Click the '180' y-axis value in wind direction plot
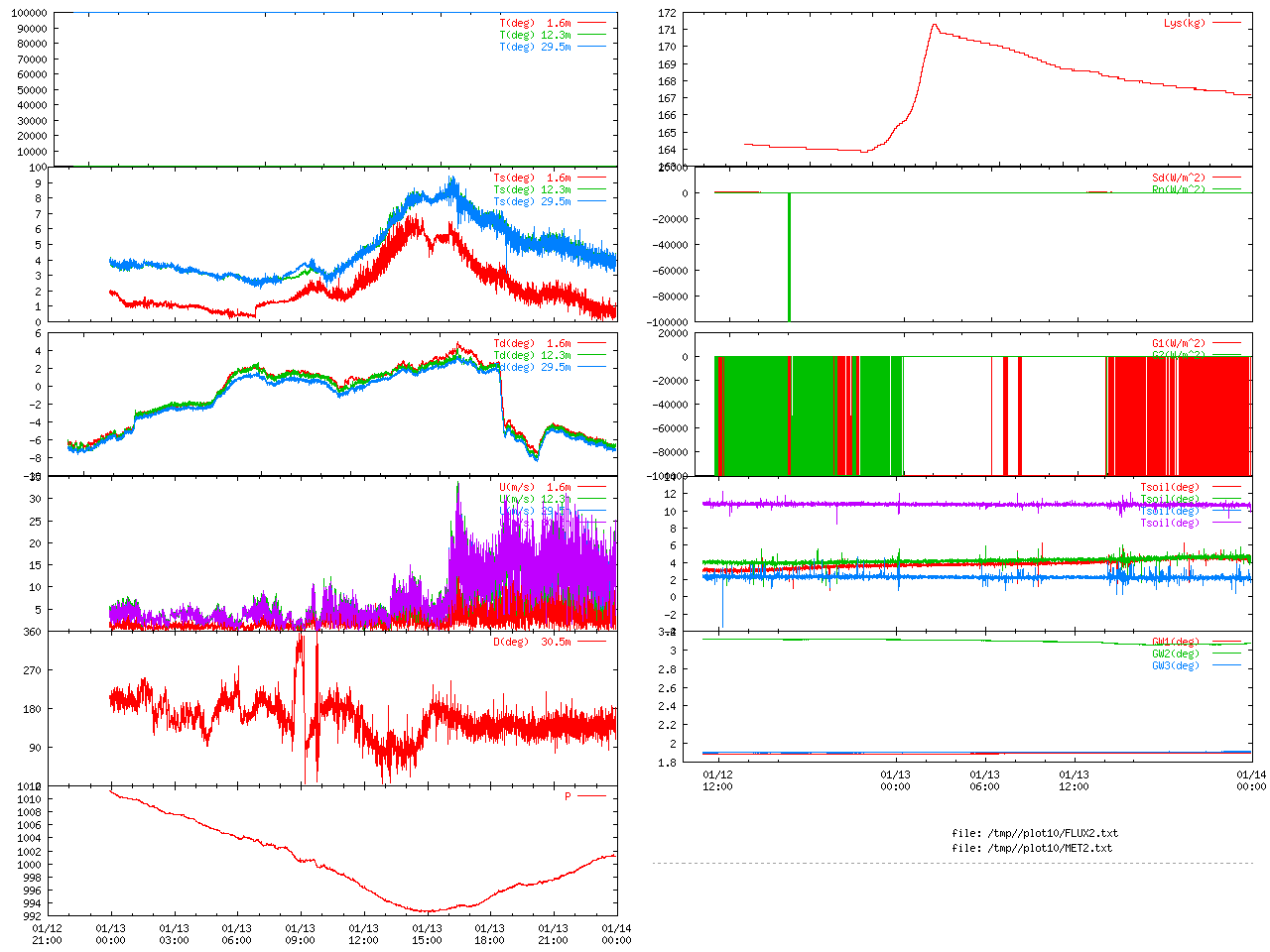The width and height of the screenshot is (1270, 952). 33,709
